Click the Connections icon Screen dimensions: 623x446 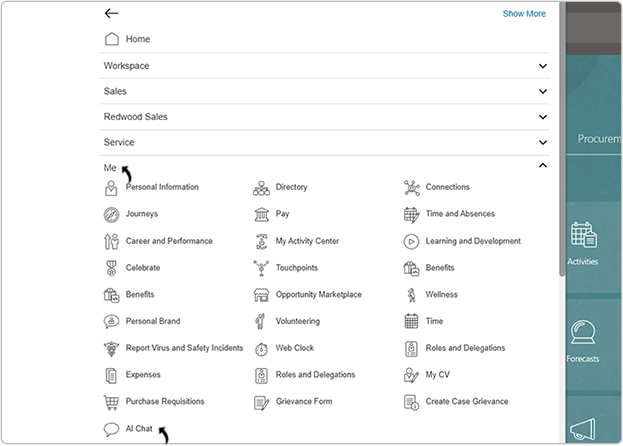point(411,187)
